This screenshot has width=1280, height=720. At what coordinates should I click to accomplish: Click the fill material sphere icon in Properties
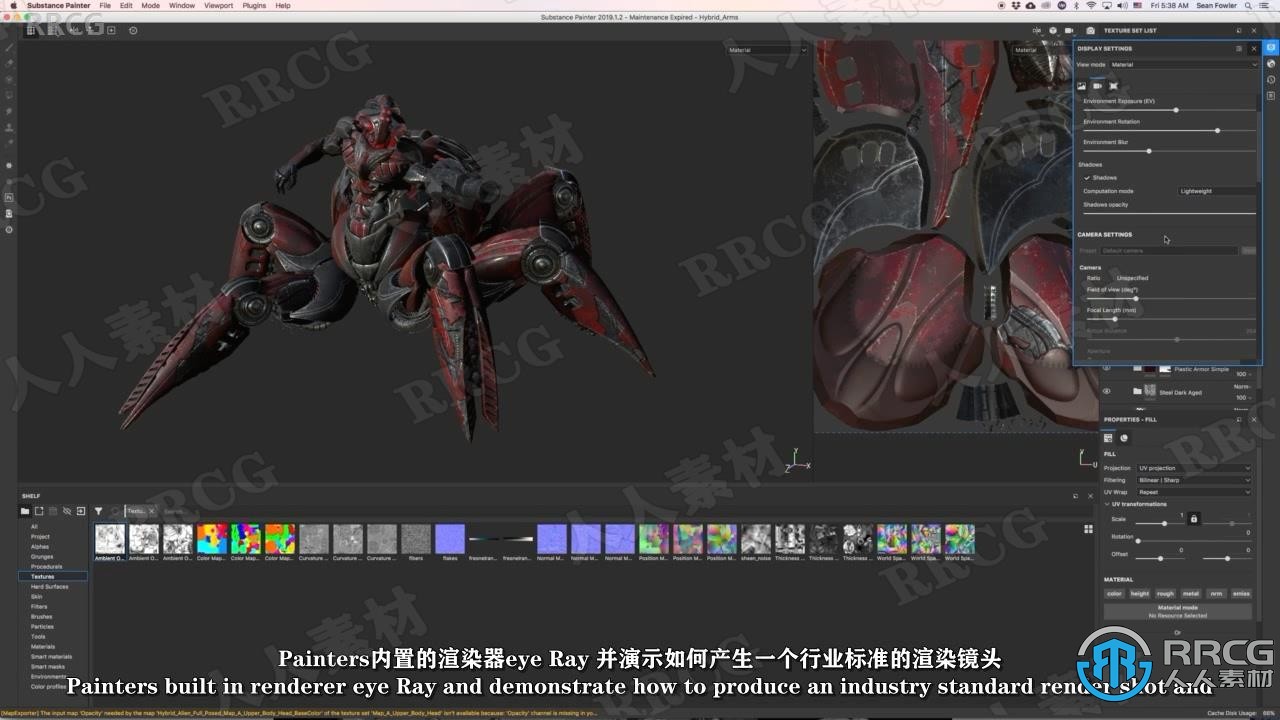click(1124, 438)
